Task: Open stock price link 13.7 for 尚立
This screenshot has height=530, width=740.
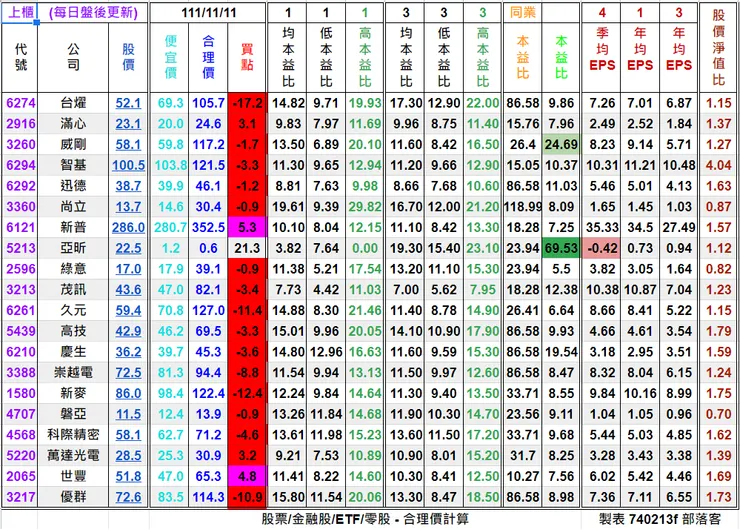Action: (x=128, y=207)
